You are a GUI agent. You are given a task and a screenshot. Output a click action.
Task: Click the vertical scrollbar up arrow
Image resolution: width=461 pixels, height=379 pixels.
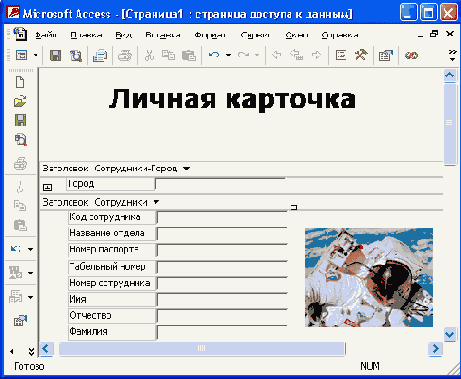[x=450, y=75]
